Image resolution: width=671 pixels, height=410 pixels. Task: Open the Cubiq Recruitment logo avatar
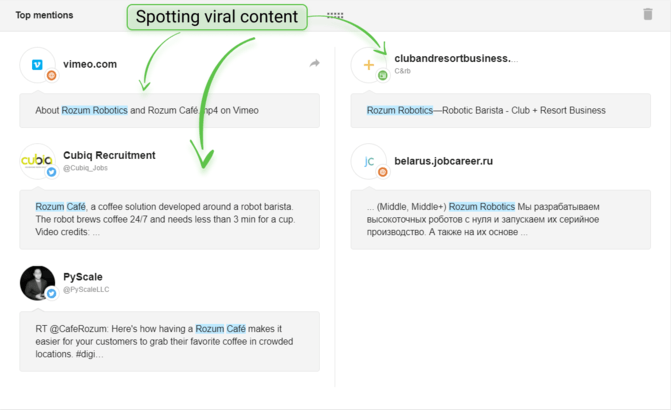point(38,161)
